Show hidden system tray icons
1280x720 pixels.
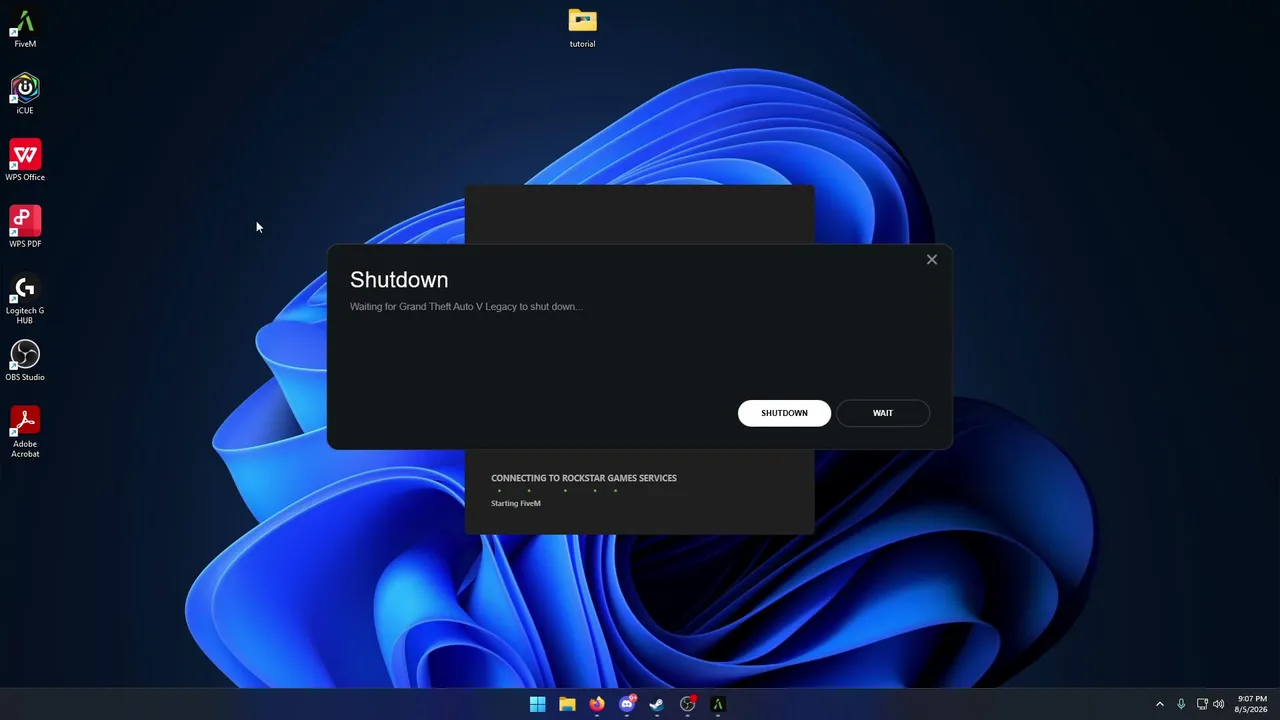(x=1160, y=704)
